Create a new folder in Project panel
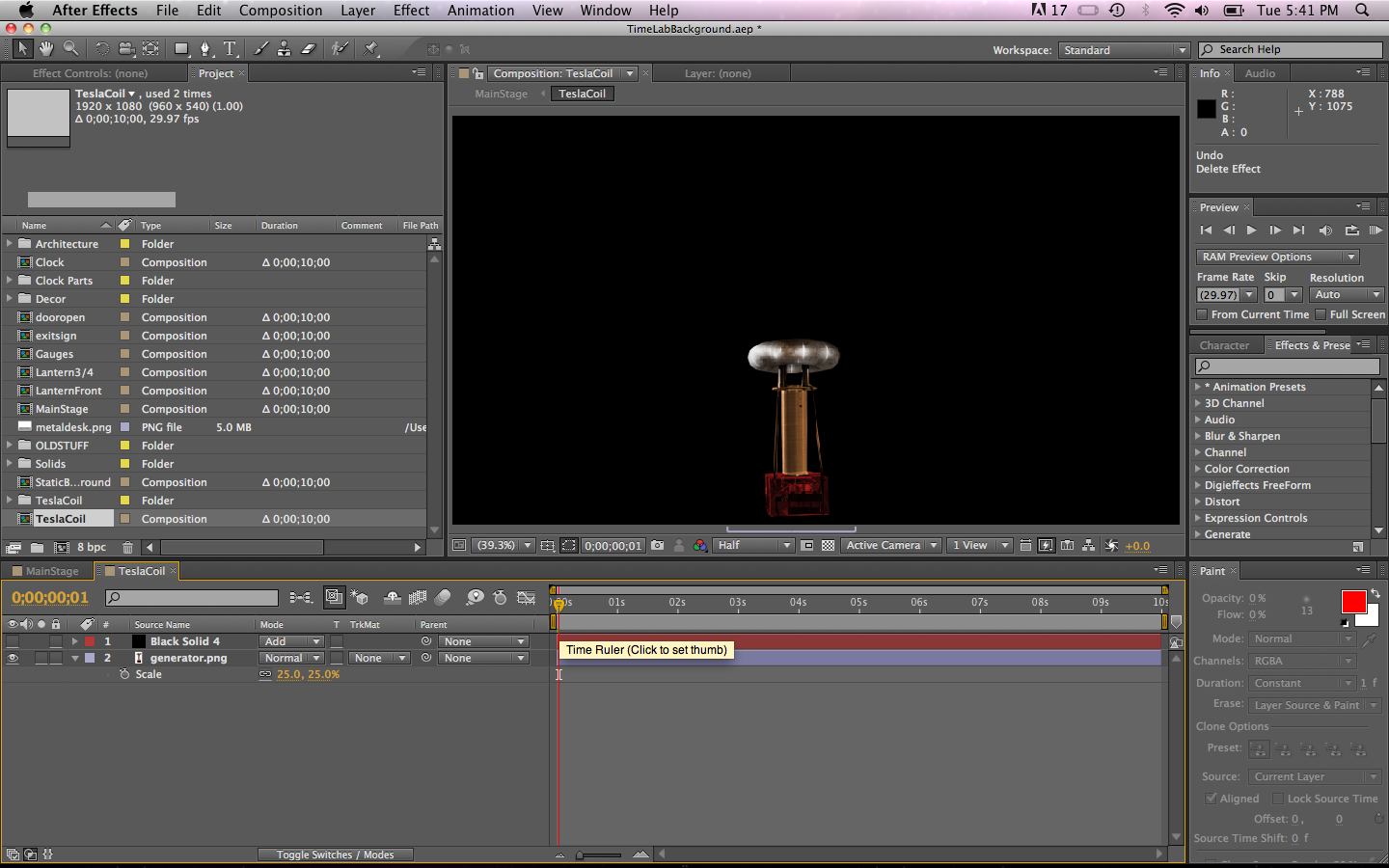Viewport: 1389px width, 868px height. click(x=37, y=548)
